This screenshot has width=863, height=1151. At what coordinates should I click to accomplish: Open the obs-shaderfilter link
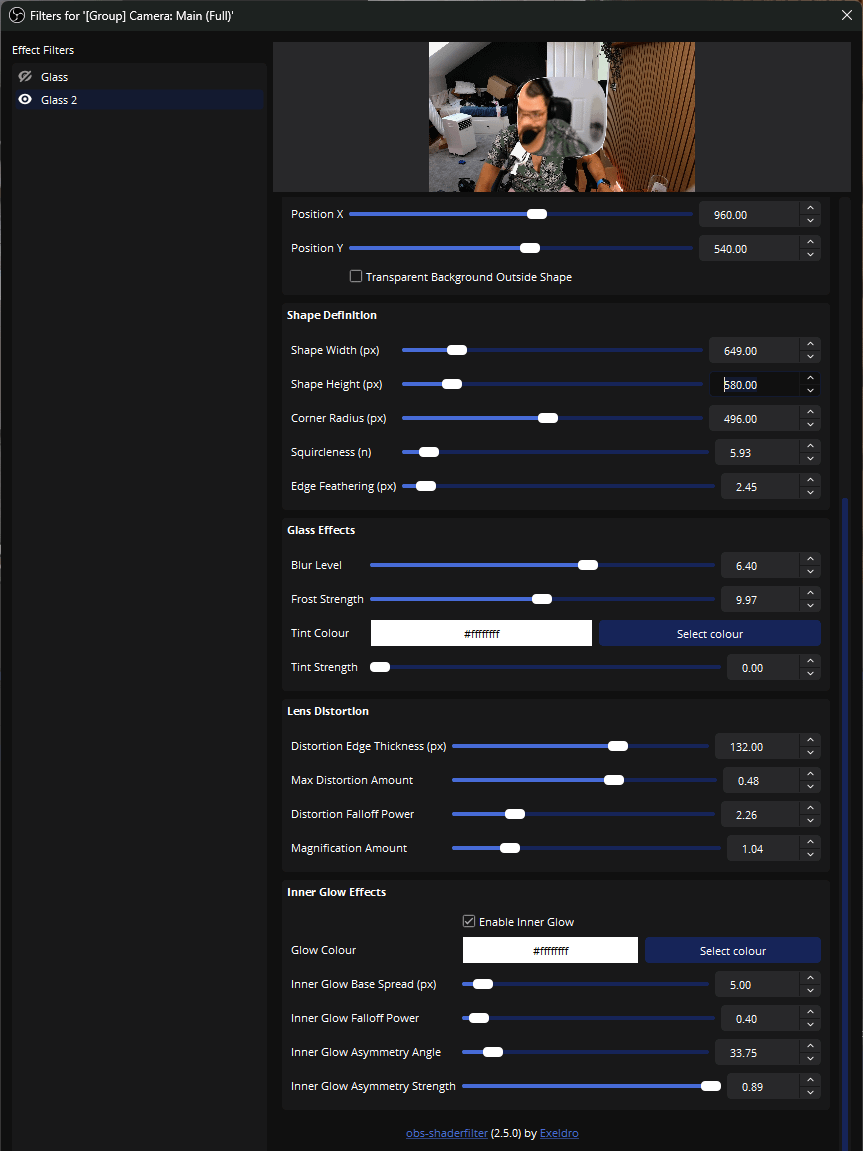446,1133
